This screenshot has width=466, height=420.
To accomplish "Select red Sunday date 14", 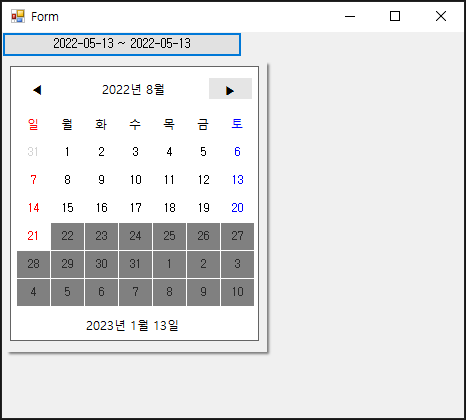I will [33, 208].
